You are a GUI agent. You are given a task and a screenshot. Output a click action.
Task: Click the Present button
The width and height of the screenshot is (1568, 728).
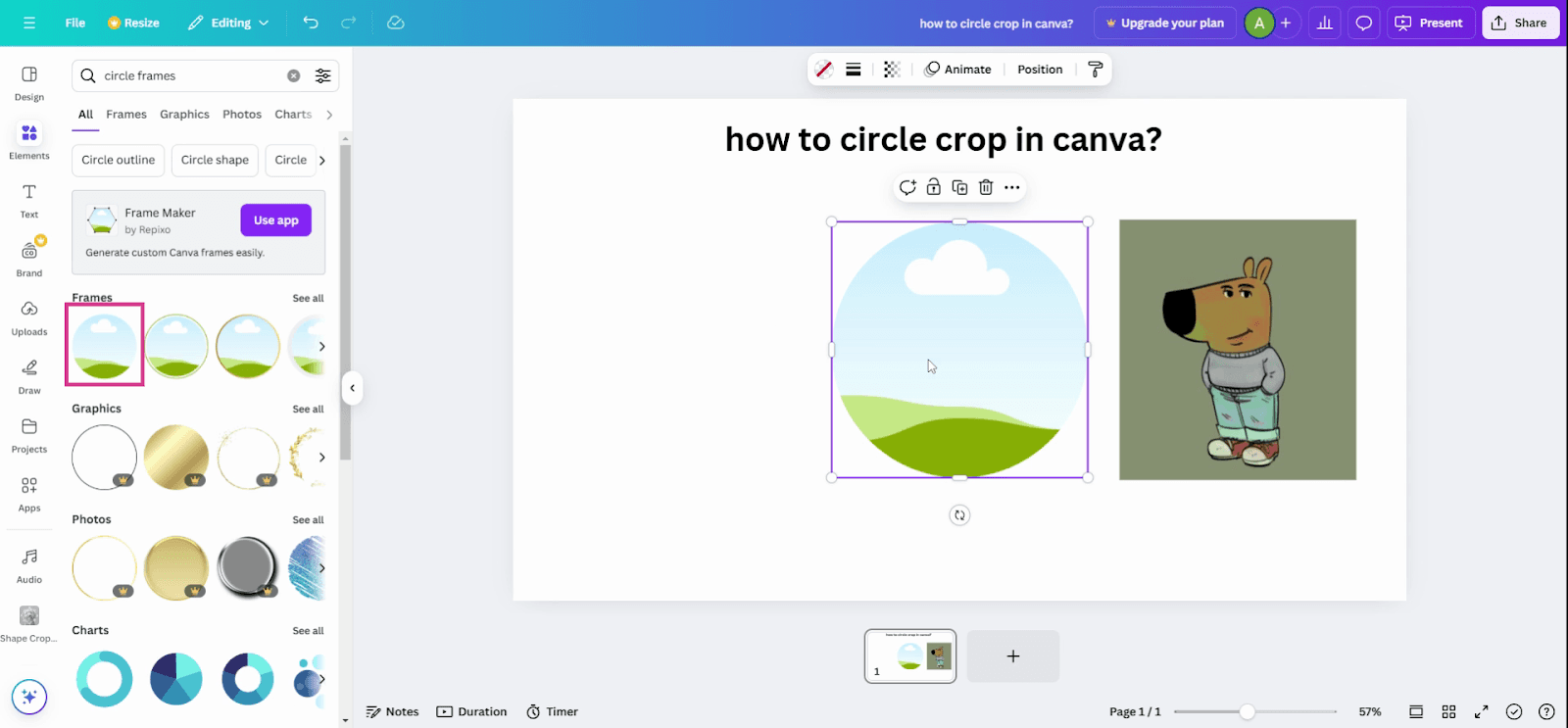pos(1430,23)
